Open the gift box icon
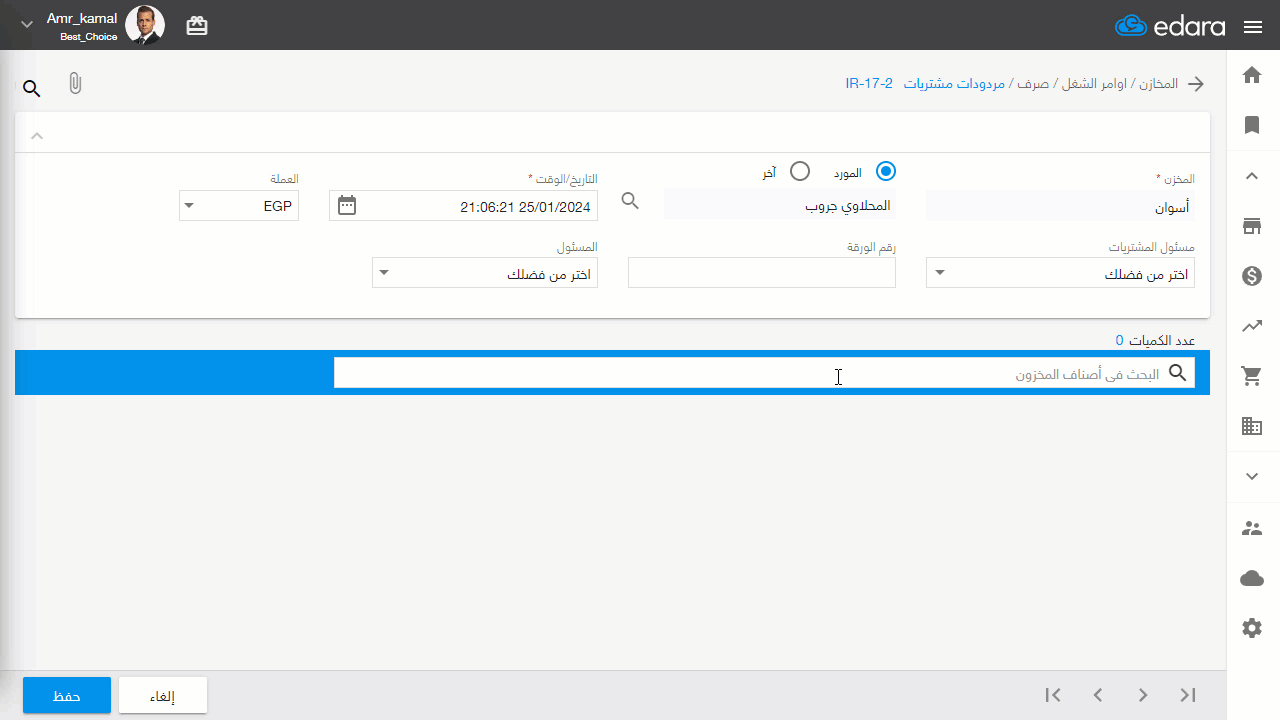This screenshot has width=1280, height=720. pyautogui.click(x=197, y=26)
